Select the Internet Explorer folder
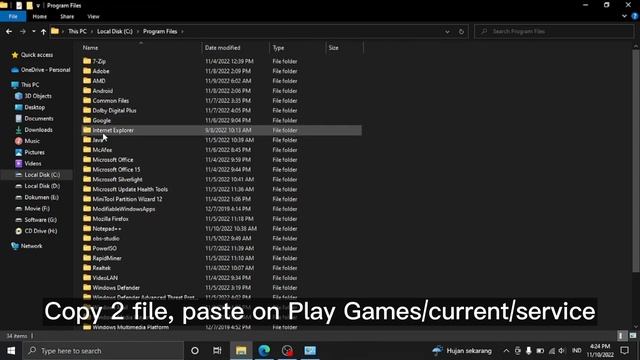Viewport: 640px width, 360px height. click(x=113, y=130)
